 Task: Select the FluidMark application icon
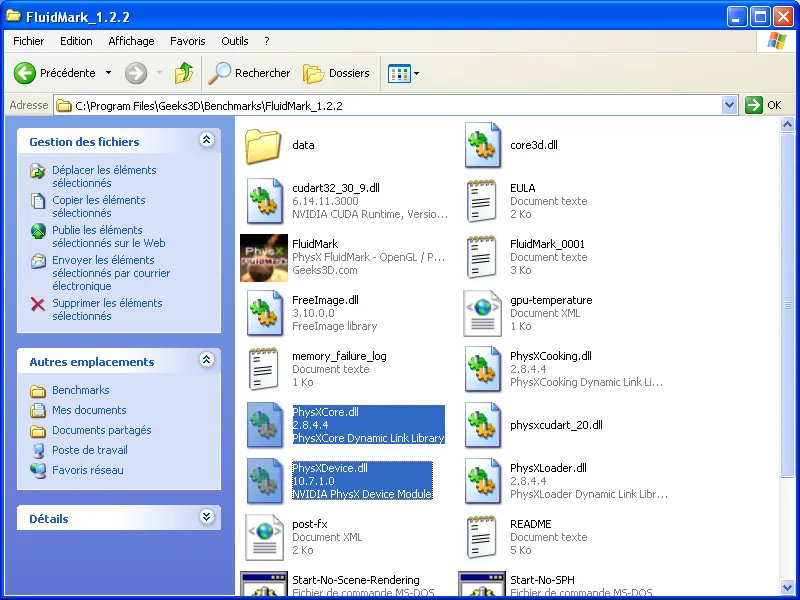pyautogui.click(x=264, y=257)
